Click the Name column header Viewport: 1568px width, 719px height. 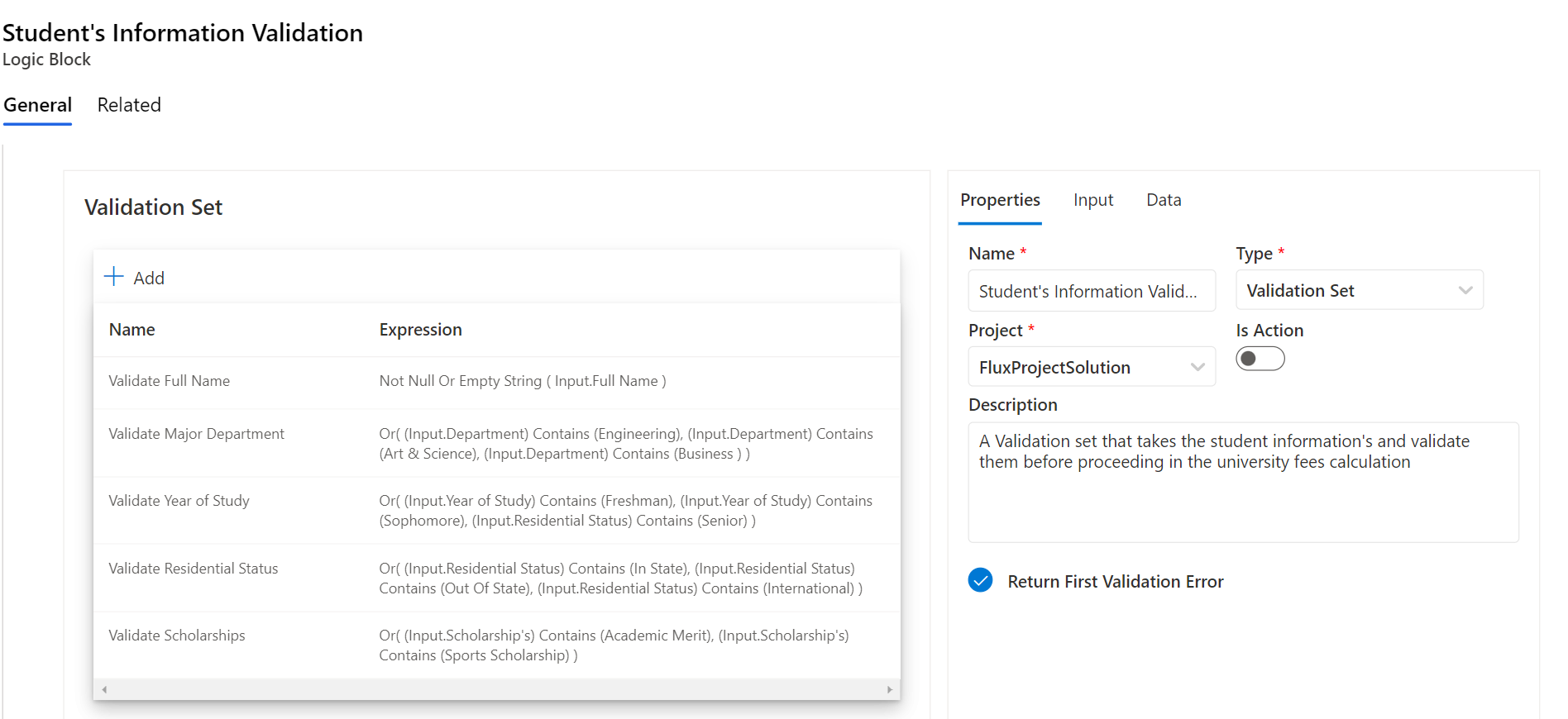131,330
